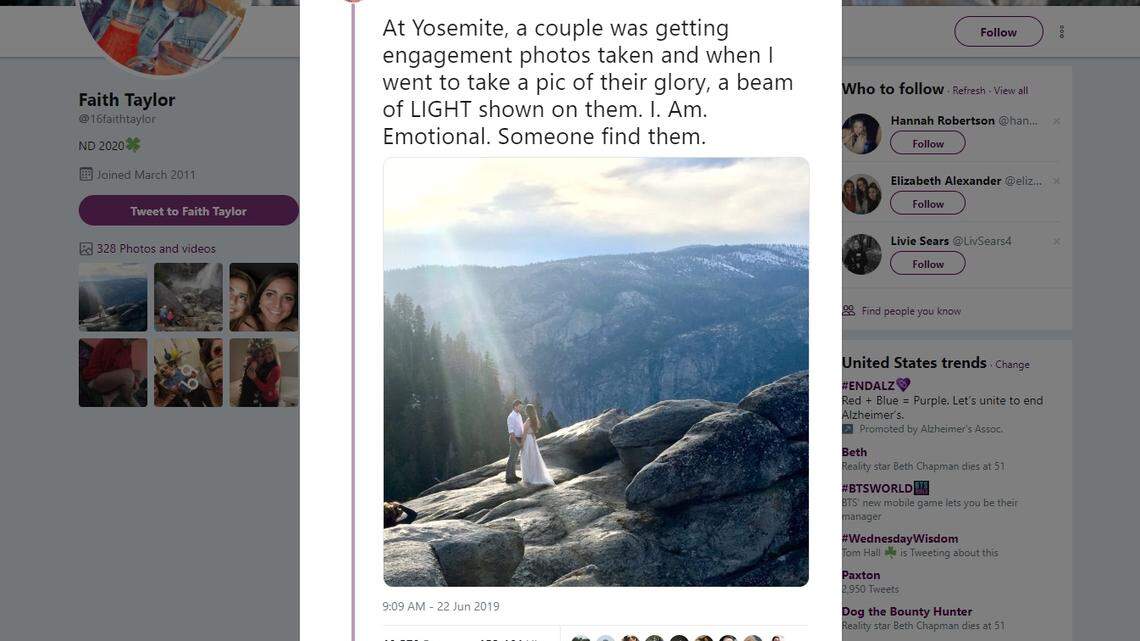View the Yosemite engagement photo in the tweet
This screenshot has height=641, width=1140.
596,371
